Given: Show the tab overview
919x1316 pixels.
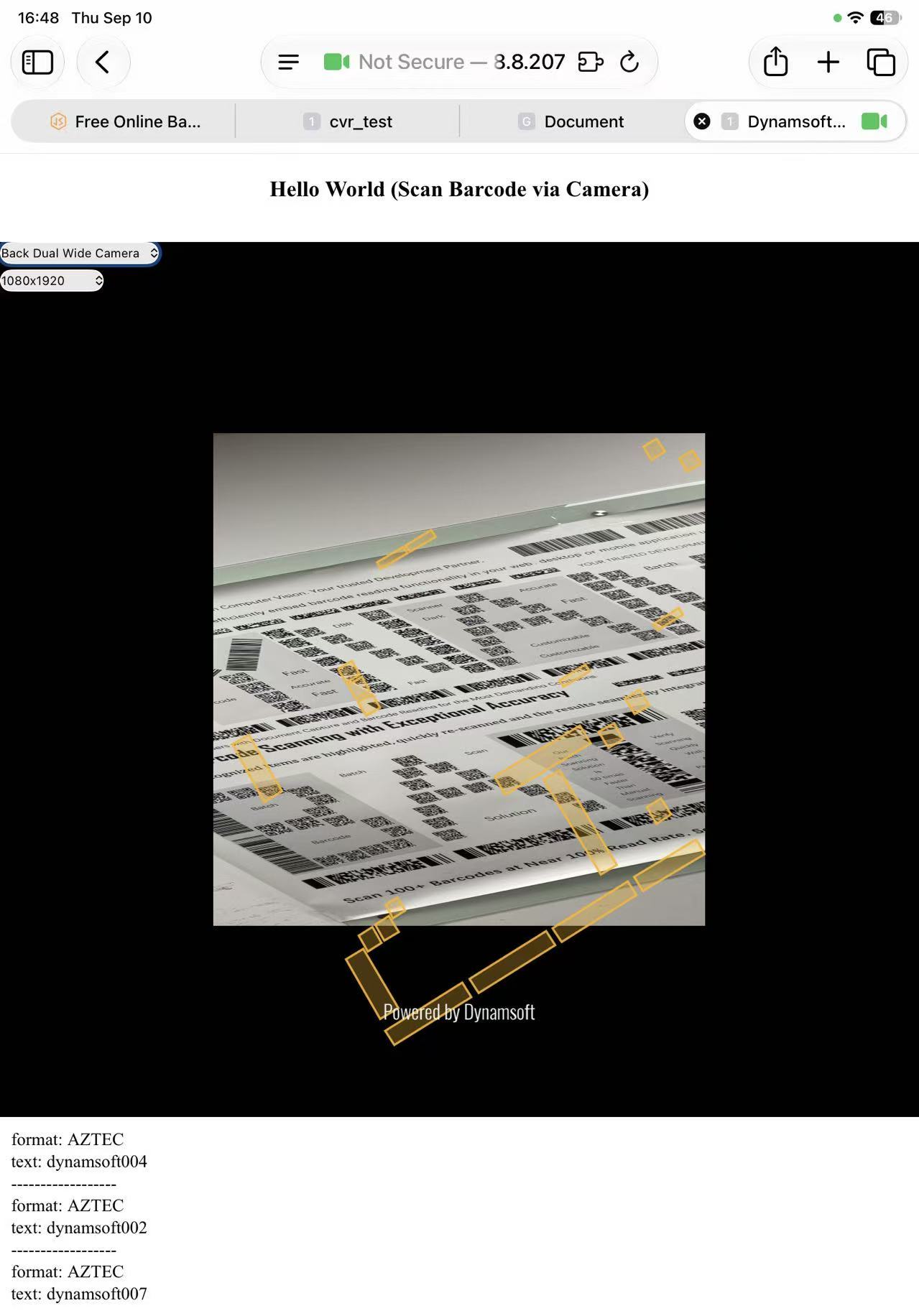Looking at the screenshot, I should pyautogui.click(x=881, y=62).
